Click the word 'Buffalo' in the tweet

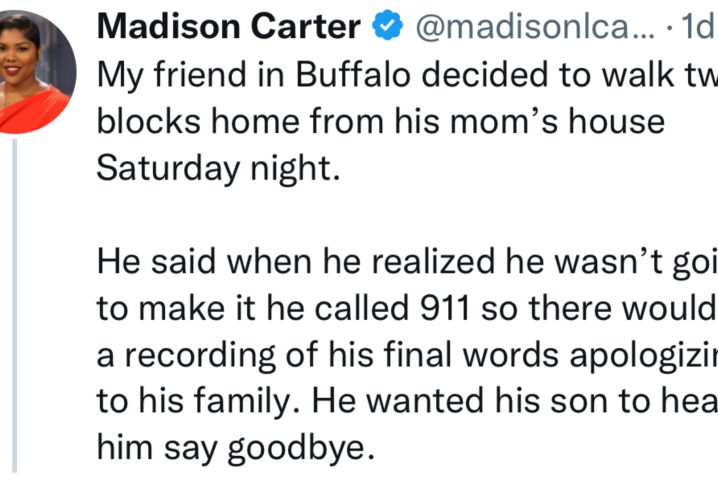[x=353, y=74]
